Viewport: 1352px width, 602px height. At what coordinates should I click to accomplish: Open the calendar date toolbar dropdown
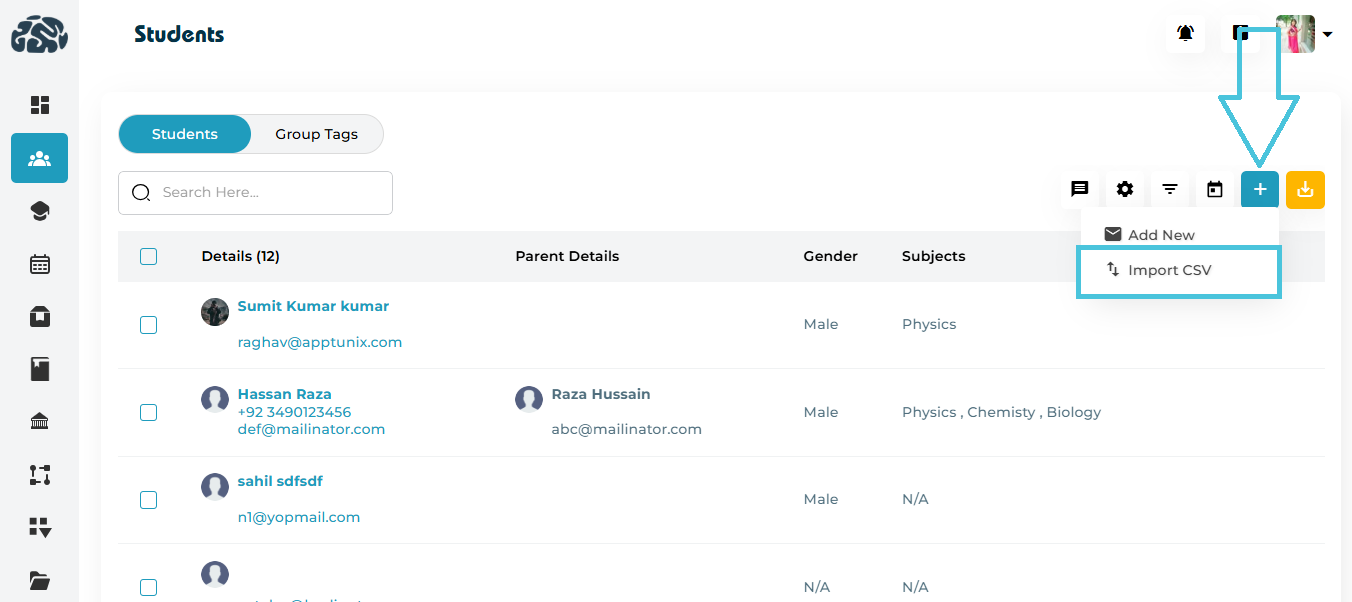pyautogui.click(x=1215, y=189)
